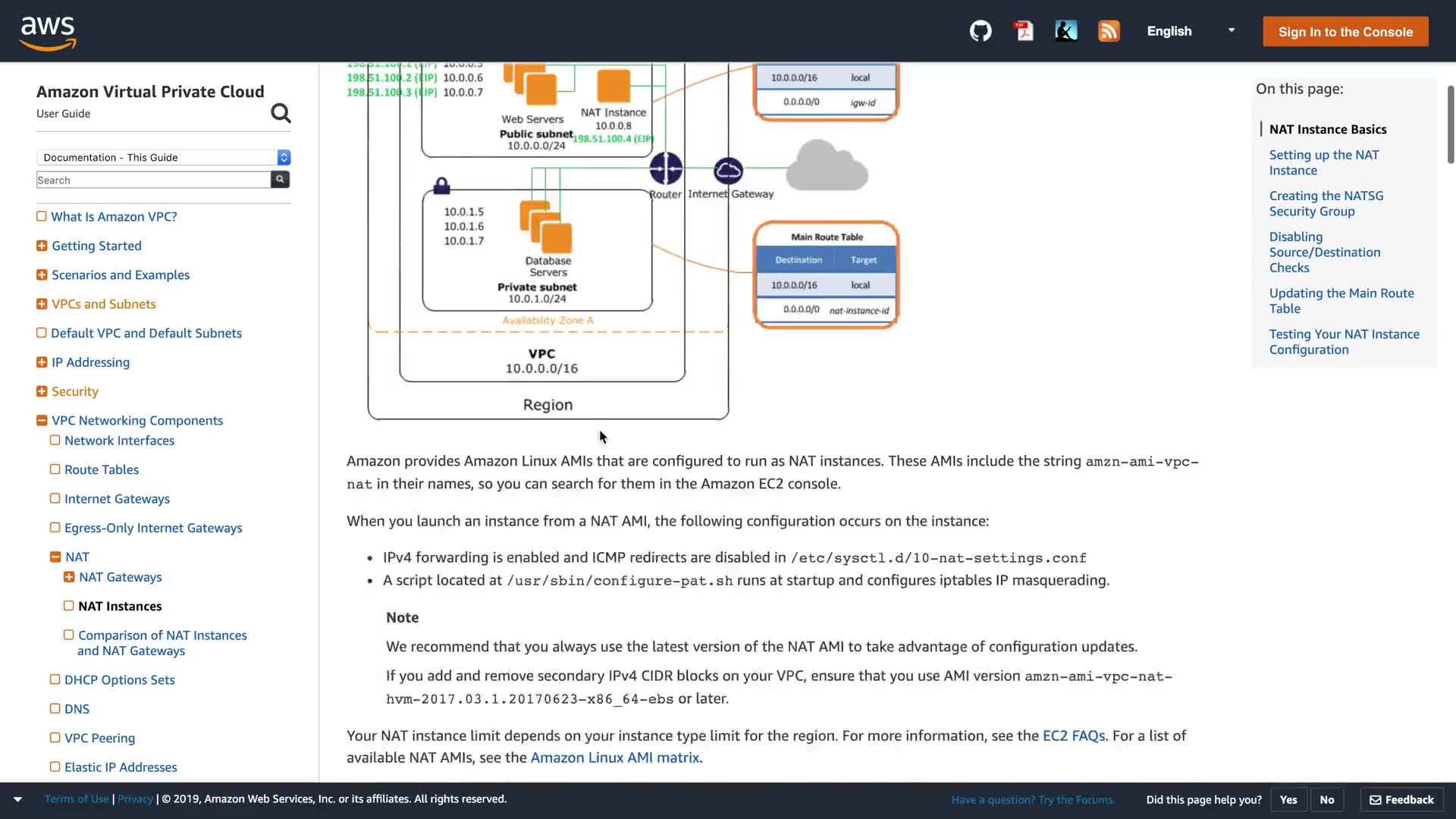
Task: Open the GitHub icon in header
Action: 981,31
